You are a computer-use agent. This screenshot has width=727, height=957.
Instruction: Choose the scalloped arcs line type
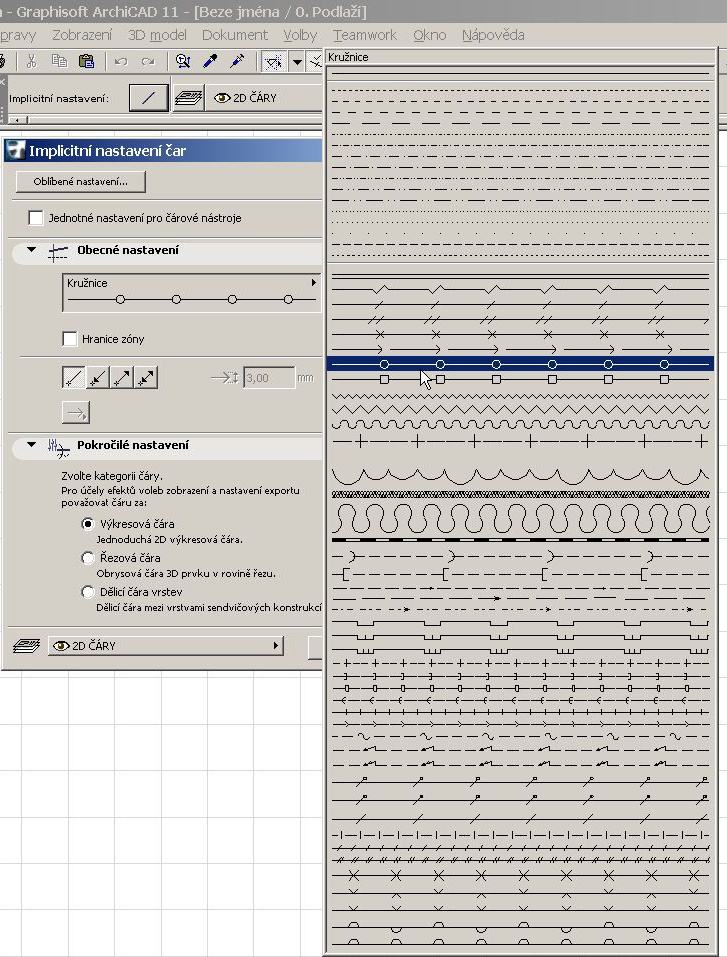[x=520, y=475]
